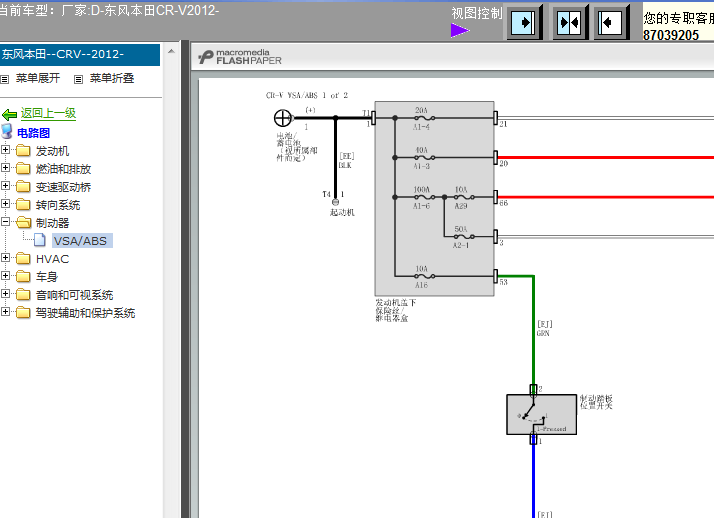
Task: Expand the 发动机 tree node
Action: (x=5, y=149)
